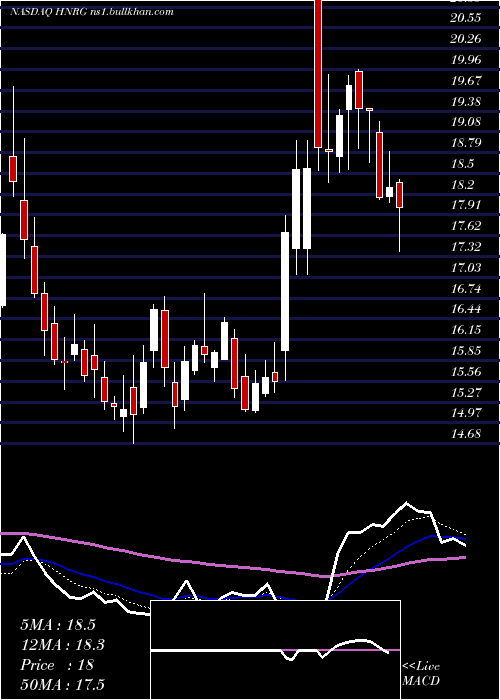The height and width of the screenshot is (700, 500).
Task: Click the last red candlestick on the right
Action: [400, 195]
